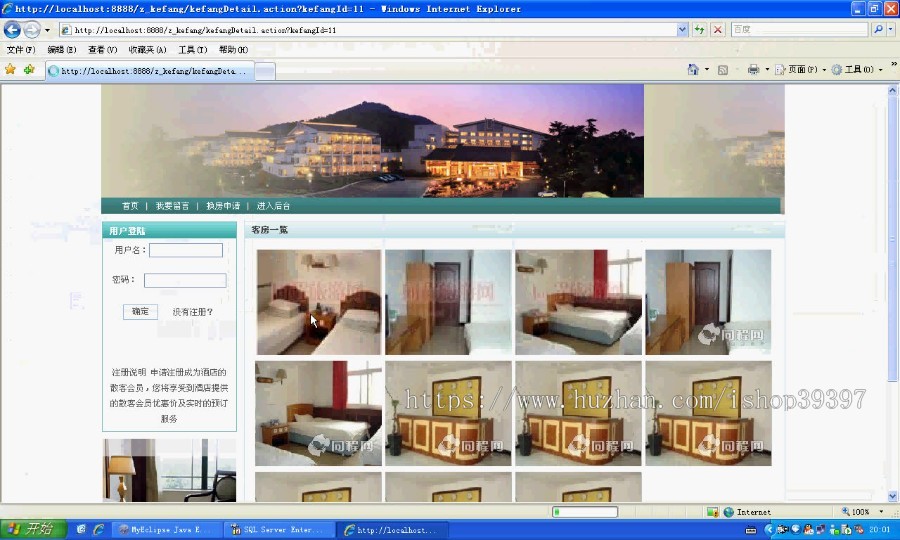Expand the Print options dropdown arrow
The width and height of the screenshot is (900, 540).
pos(767,70)
